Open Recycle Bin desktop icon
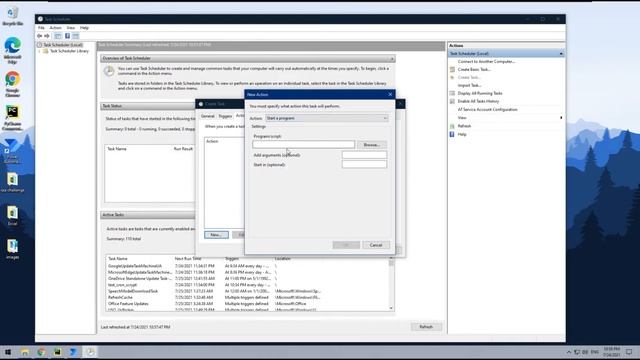Screen dimensions: 640x360 pos(13,16)
